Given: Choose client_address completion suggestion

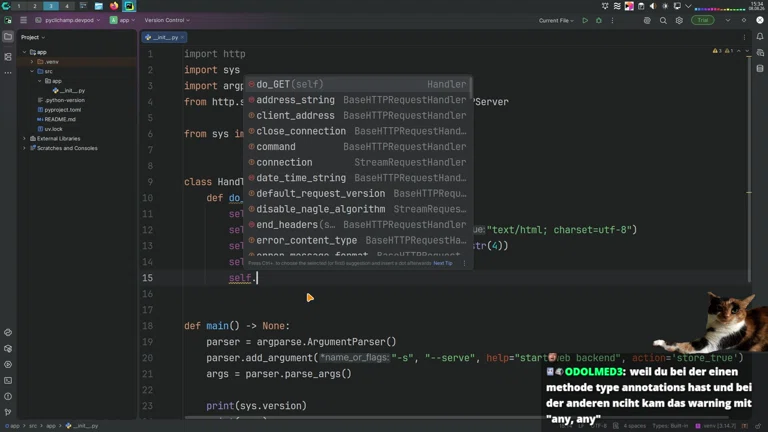Looking at the screenshot, I should (358, 116).
